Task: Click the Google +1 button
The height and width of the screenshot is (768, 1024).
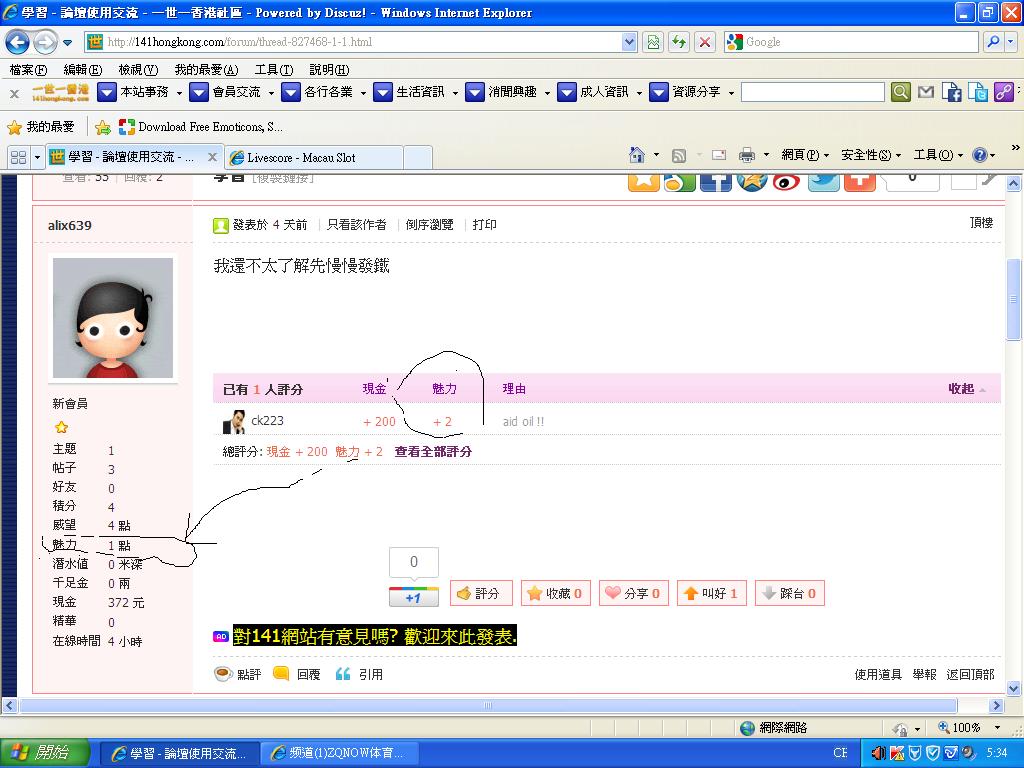Action: tap(413, 597)
